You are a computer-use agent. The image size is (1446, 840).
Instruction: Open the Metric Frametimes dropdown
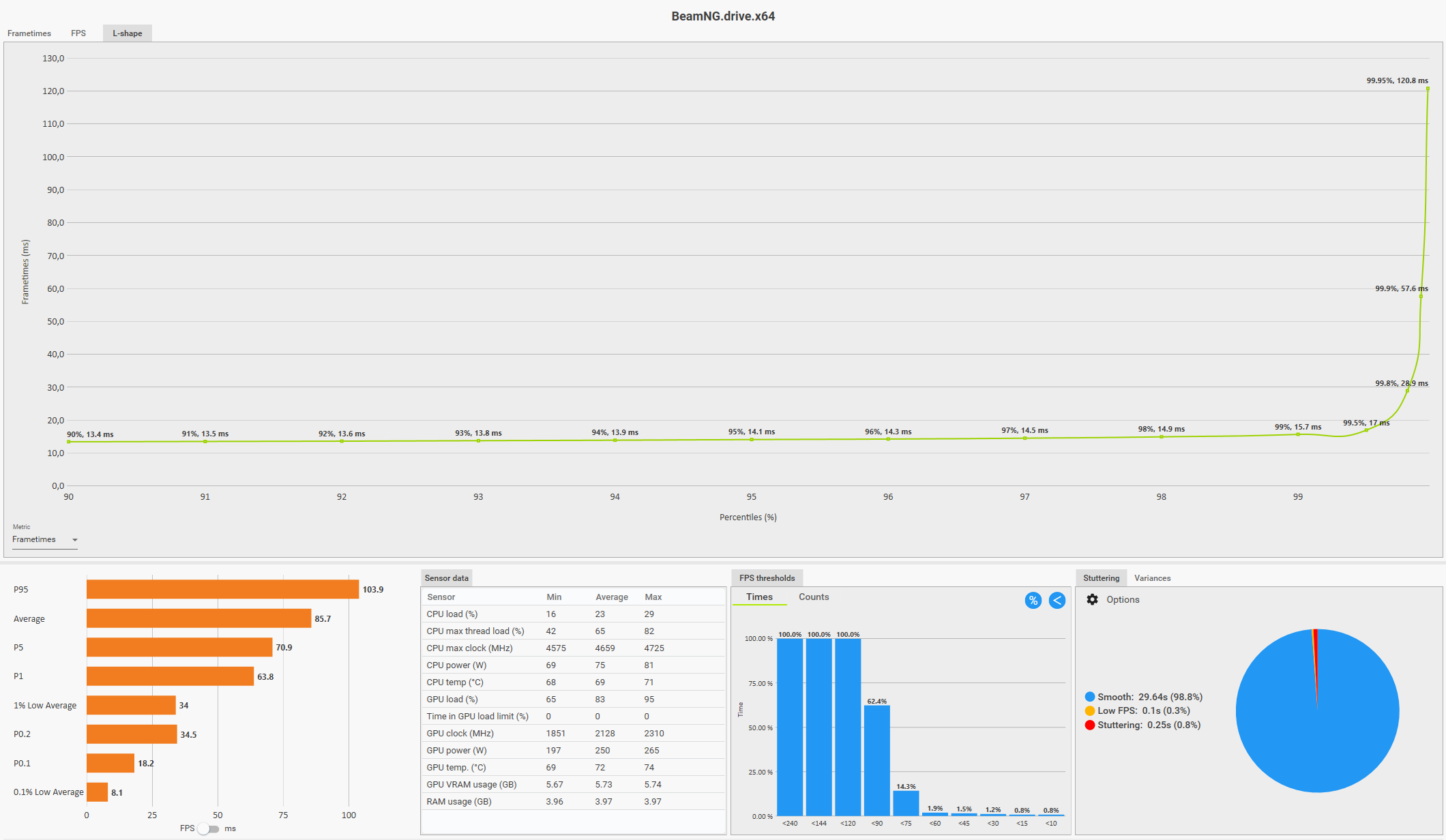[x=41, y=539]
